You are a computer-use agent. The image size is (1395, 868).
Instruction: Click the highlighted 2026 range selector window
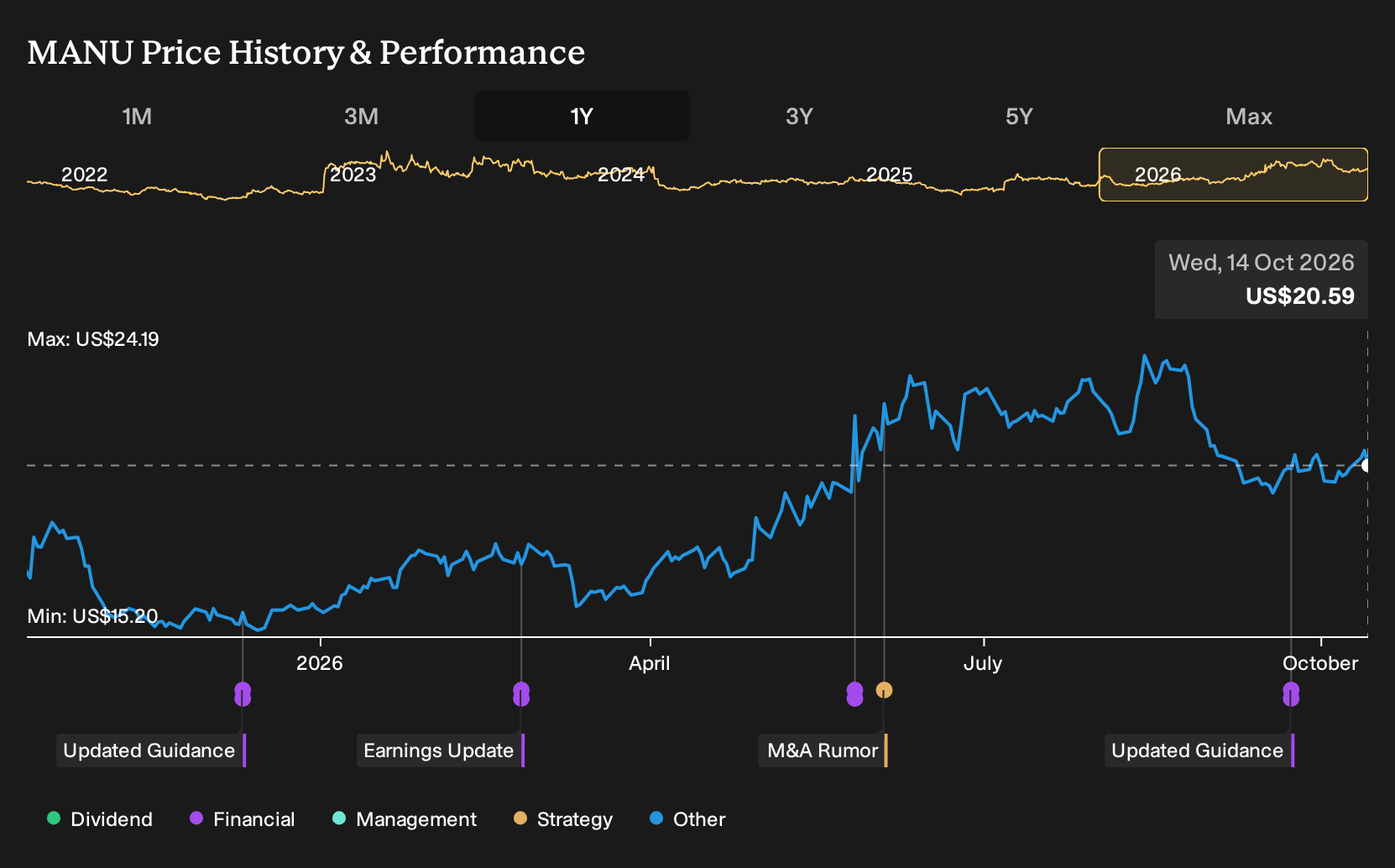pos(1233,175)
